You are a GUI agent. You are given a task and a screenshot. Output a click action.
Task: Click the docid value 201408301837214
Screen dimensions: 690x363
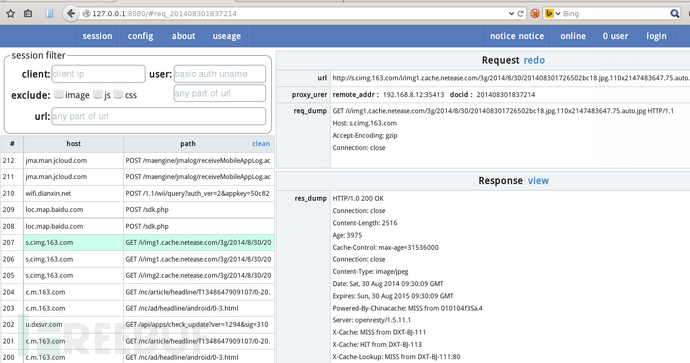click(x=506, y=95)
